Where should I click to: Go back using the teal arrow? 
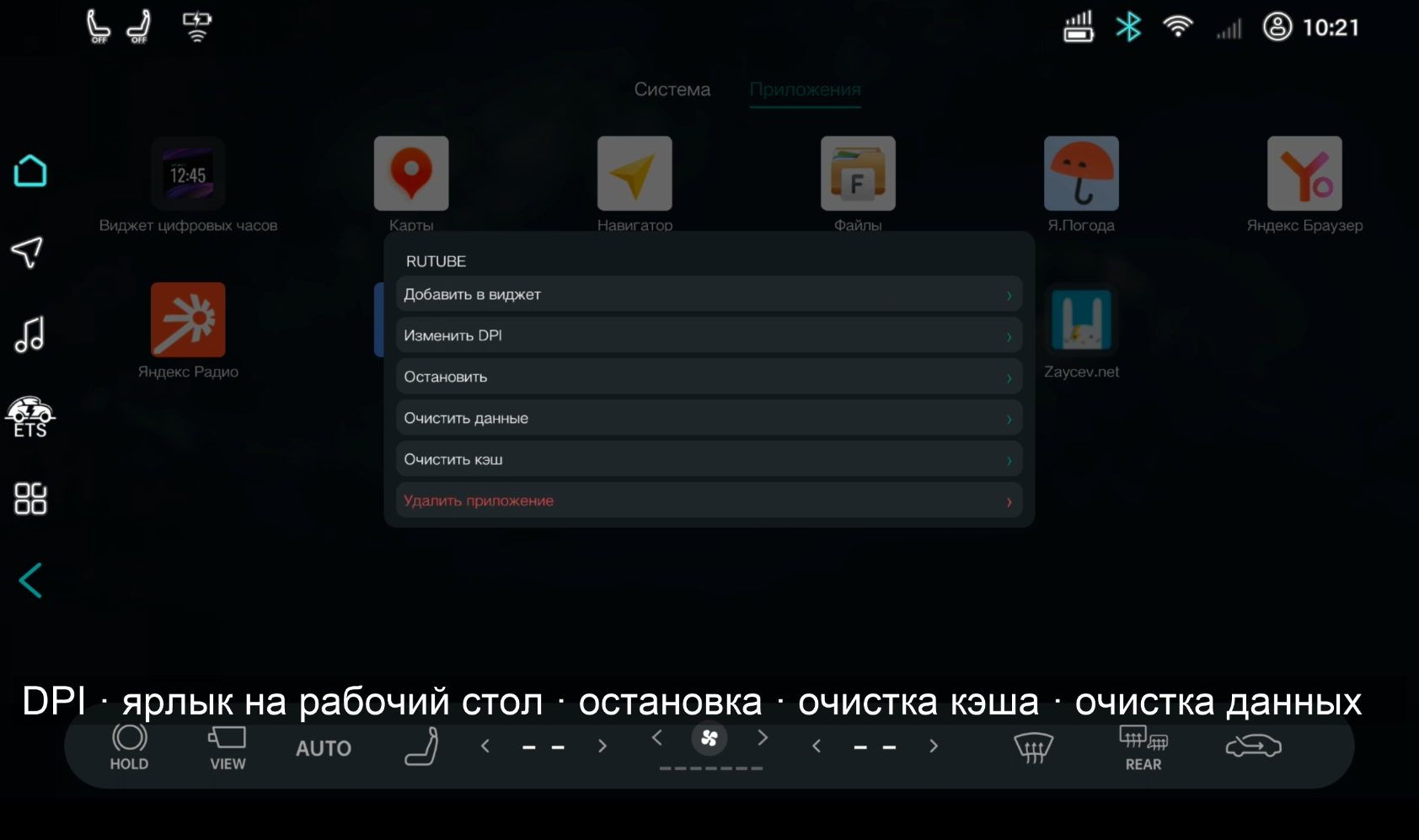coord(30,580)
